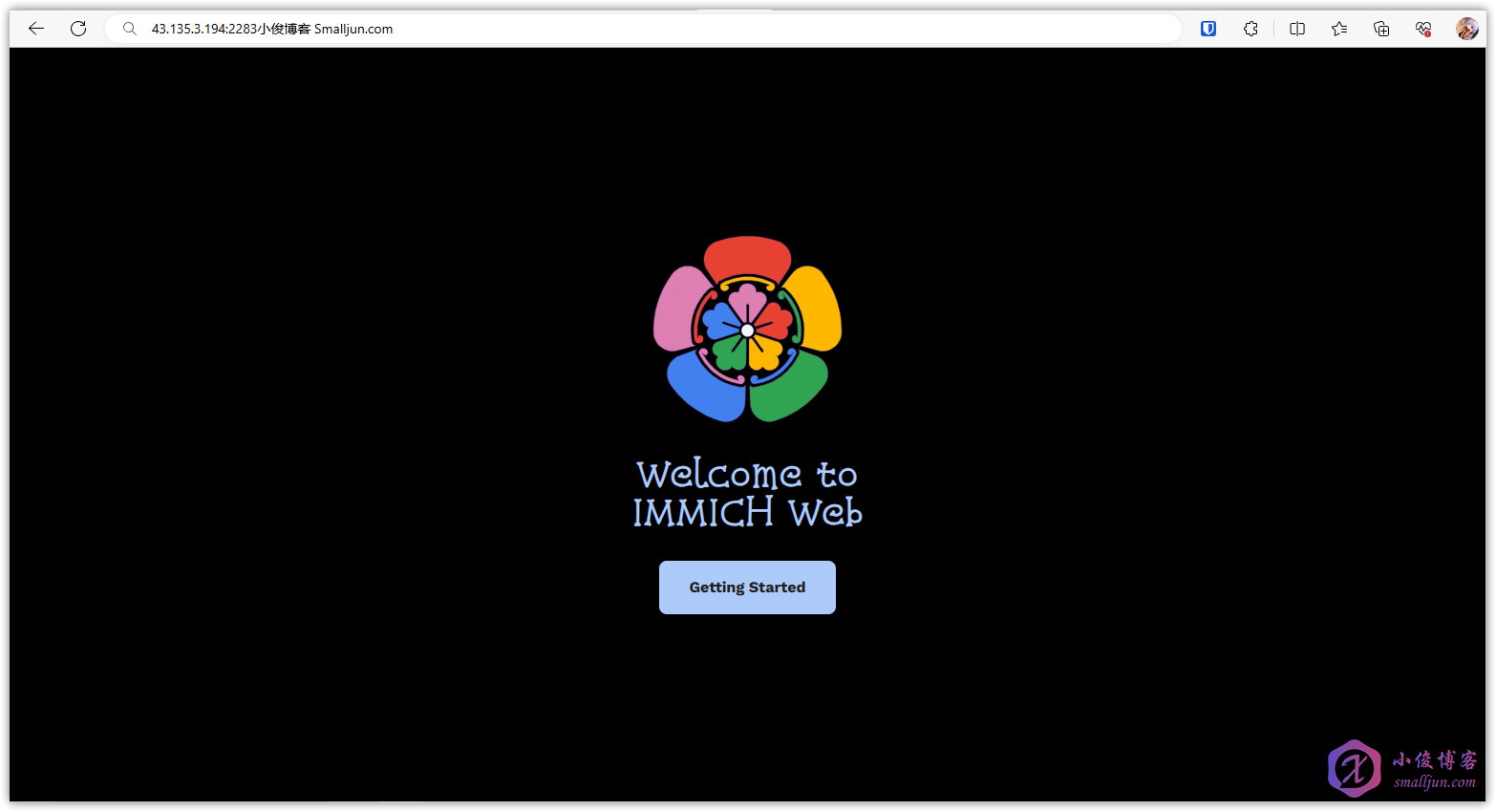Open the Bitwarden extension icon
The image size is (1496, 812).
pyautogui.click(x=1208, y=29)
